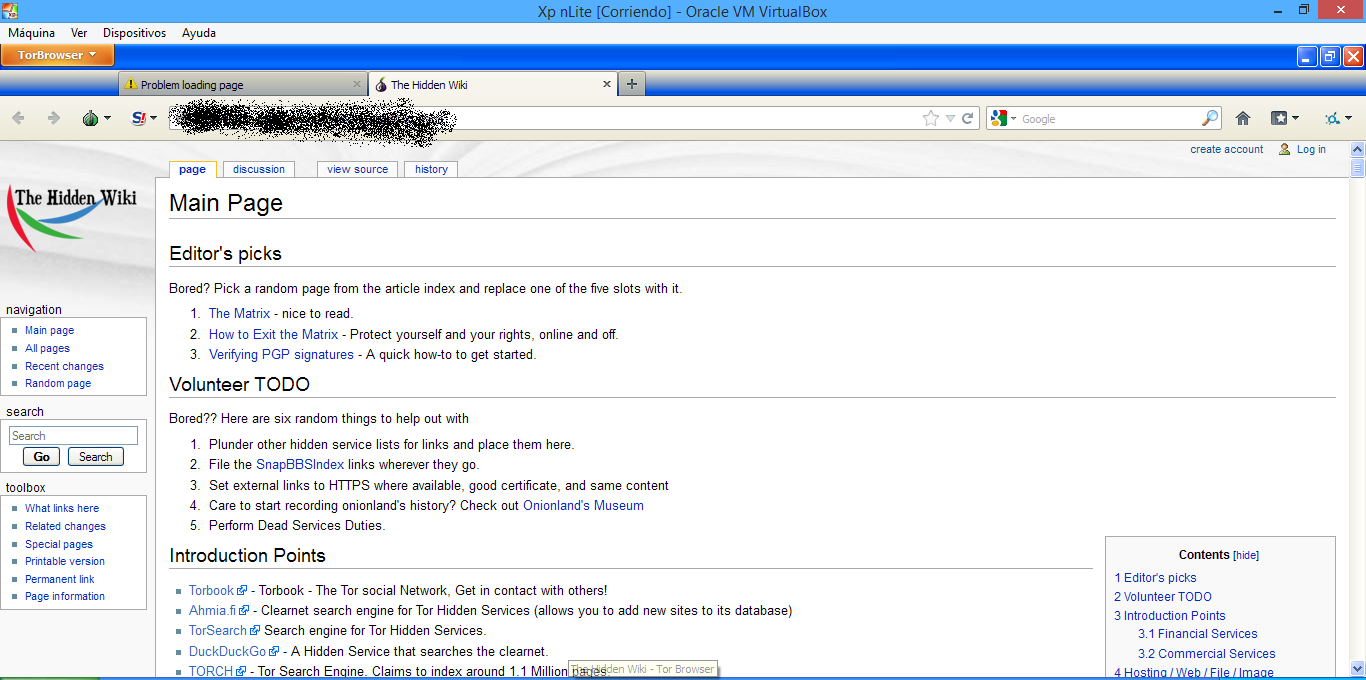The width and height of the screenshot is (1366, 680).
Task: Open Recent changes link
Action: pos(64,366)
